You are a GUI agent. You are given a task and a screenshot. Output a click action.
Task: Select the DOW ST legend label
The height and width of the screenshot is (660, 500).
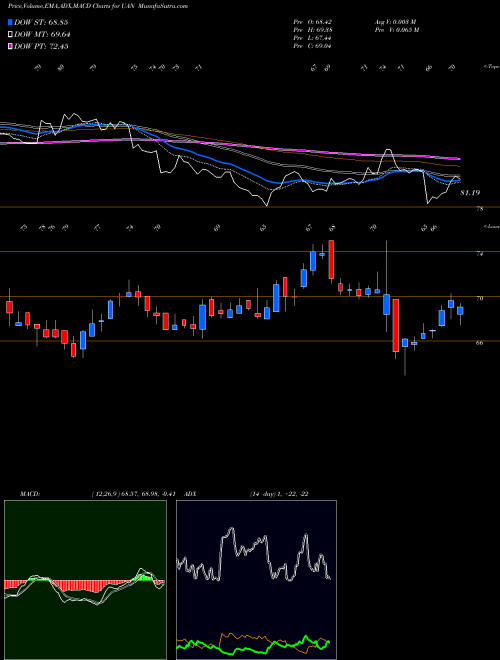click(41, 22)
